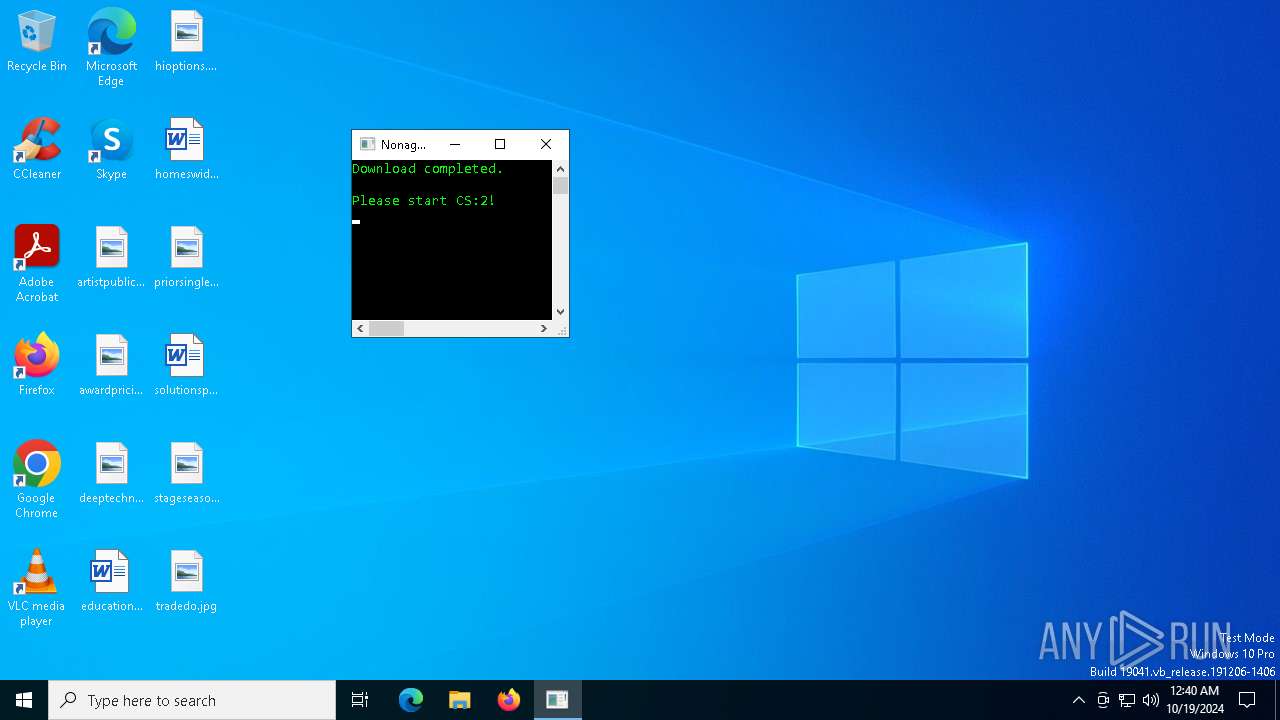Minimize the Nonag console window
The height and width of the screenshot is (720, 1280).
coord(455,144)
